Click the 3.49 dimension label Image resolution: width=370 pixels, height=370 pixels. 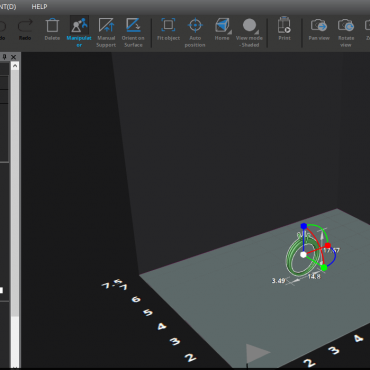pos(278,281)
